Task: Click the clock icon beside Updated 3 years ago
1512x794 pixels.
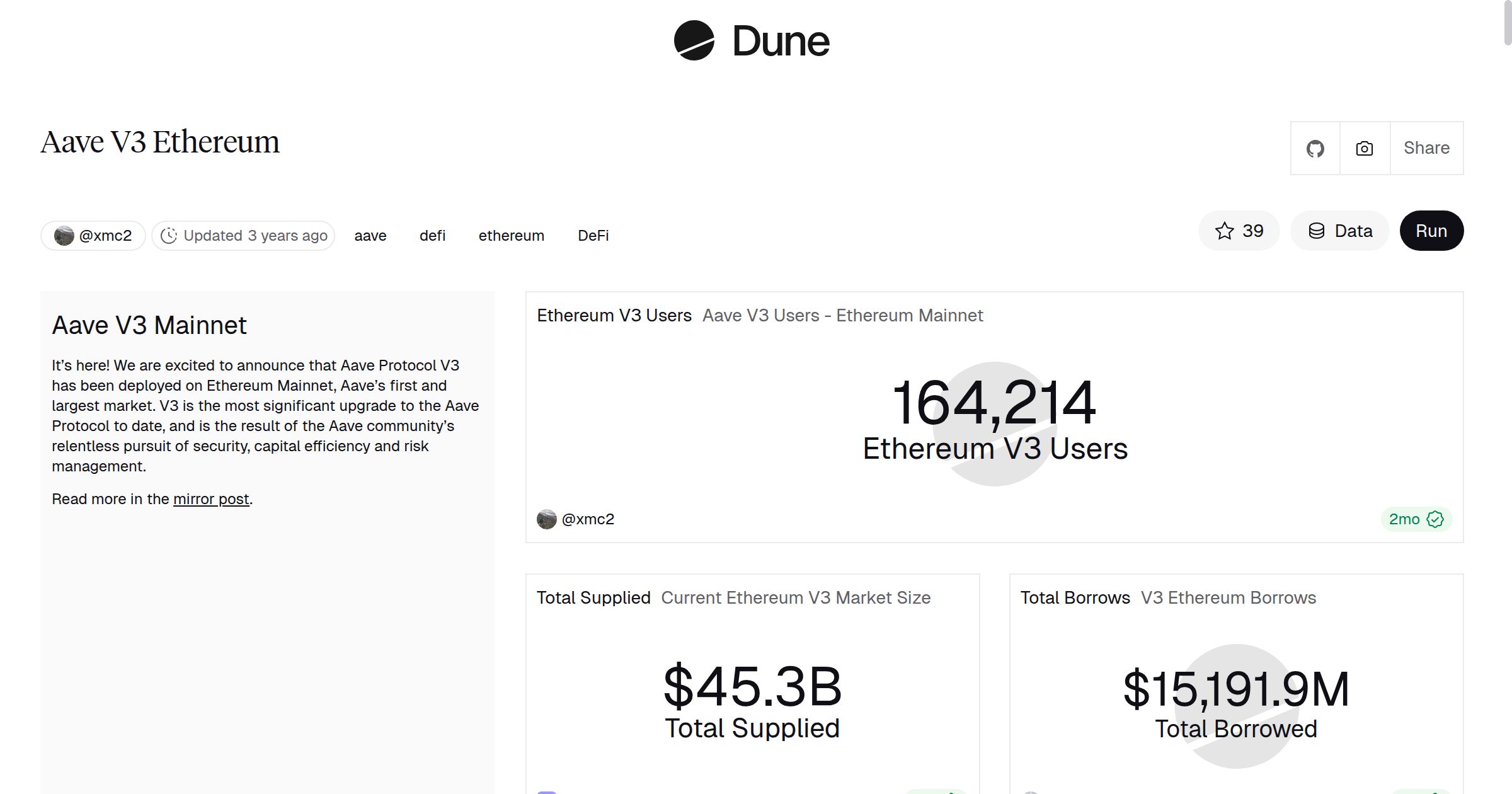Action: tap(169, 235)
